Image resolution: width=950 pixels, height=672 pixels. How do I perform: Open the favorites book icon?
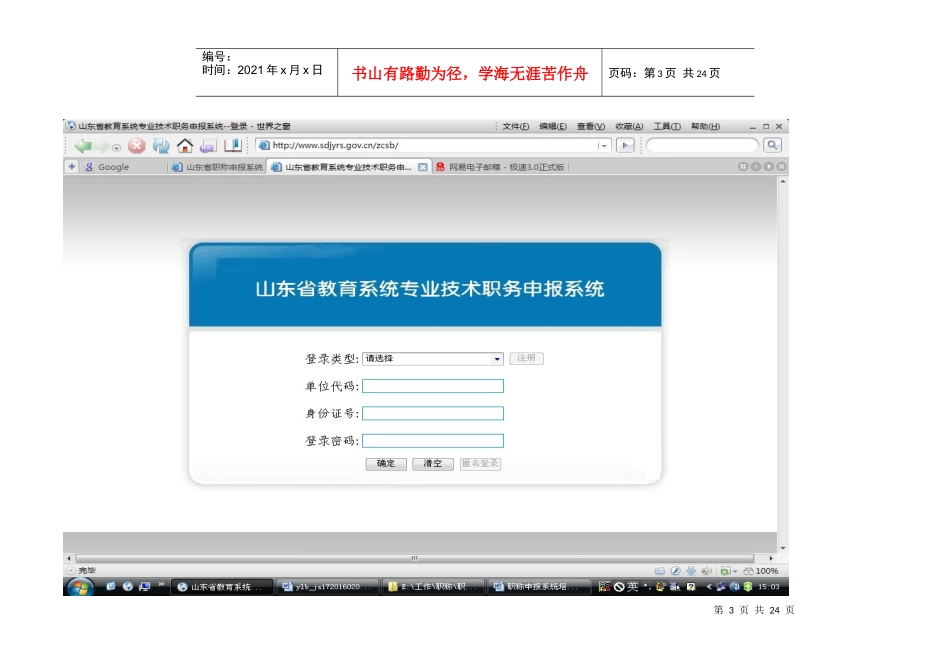(233, 145)
